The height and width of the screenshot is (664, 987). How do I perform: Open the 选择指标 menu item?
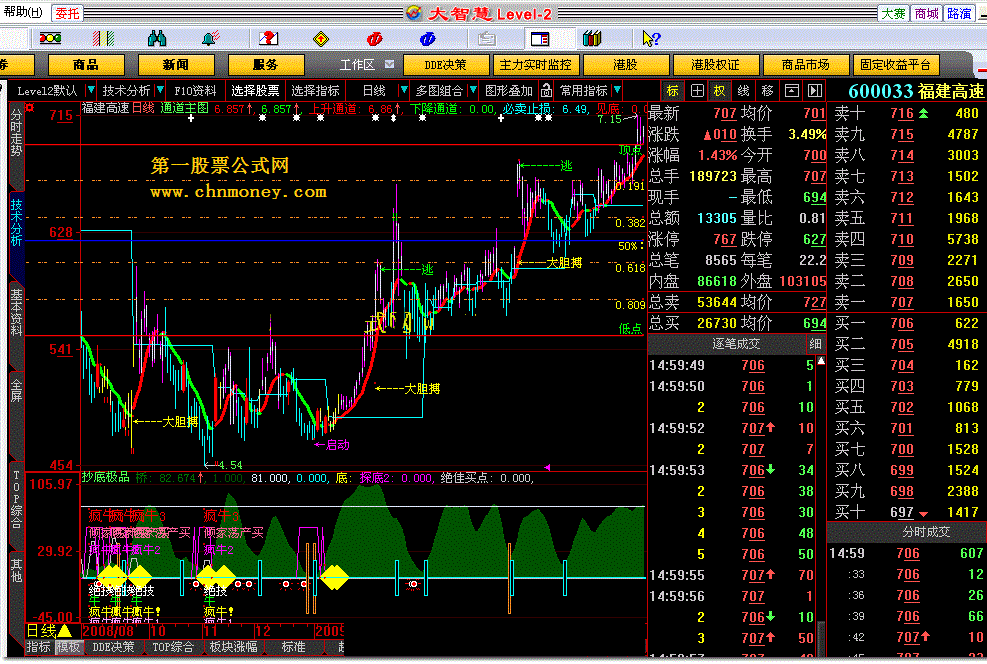point(315,91)
